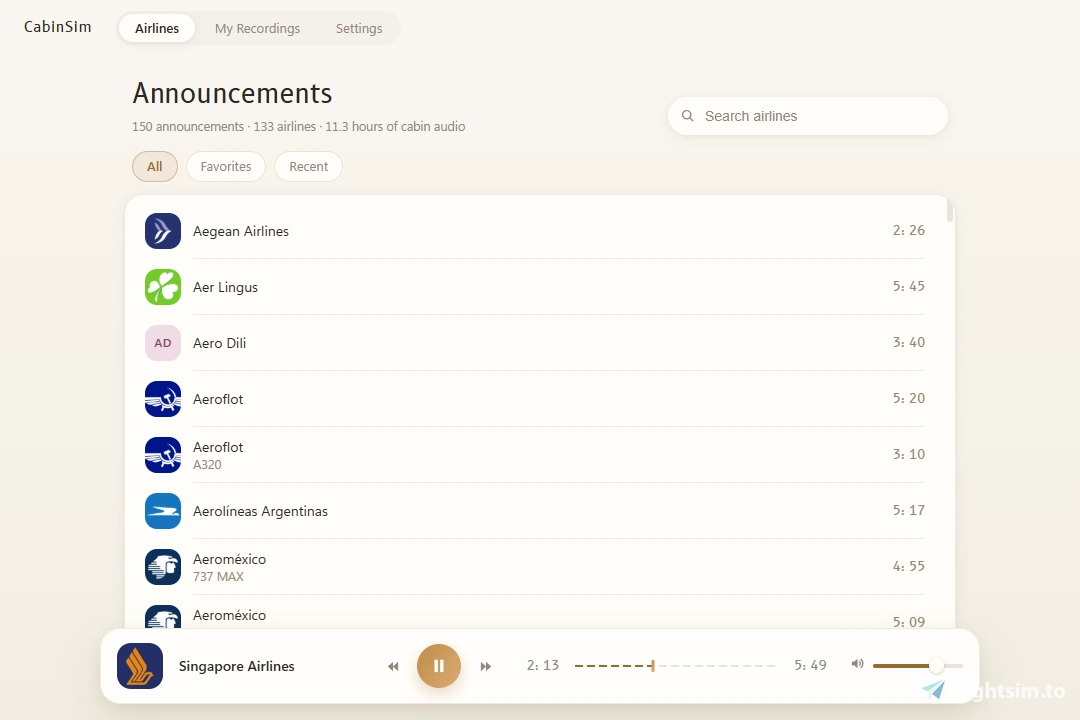Click the Aeroflot logo in the 5:20 row
This screenshot has width=1080, height=720.
tap(163, 399)
